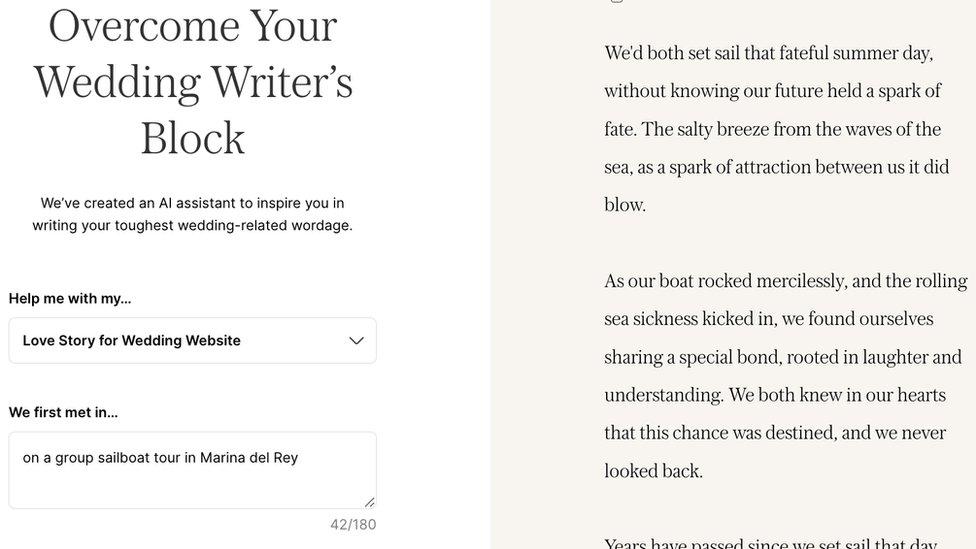The width and height of the screenshot is (976, 549).
Task: Click the line 'understanding. We both knew in our hearts'
Action: tap(775, 395)
